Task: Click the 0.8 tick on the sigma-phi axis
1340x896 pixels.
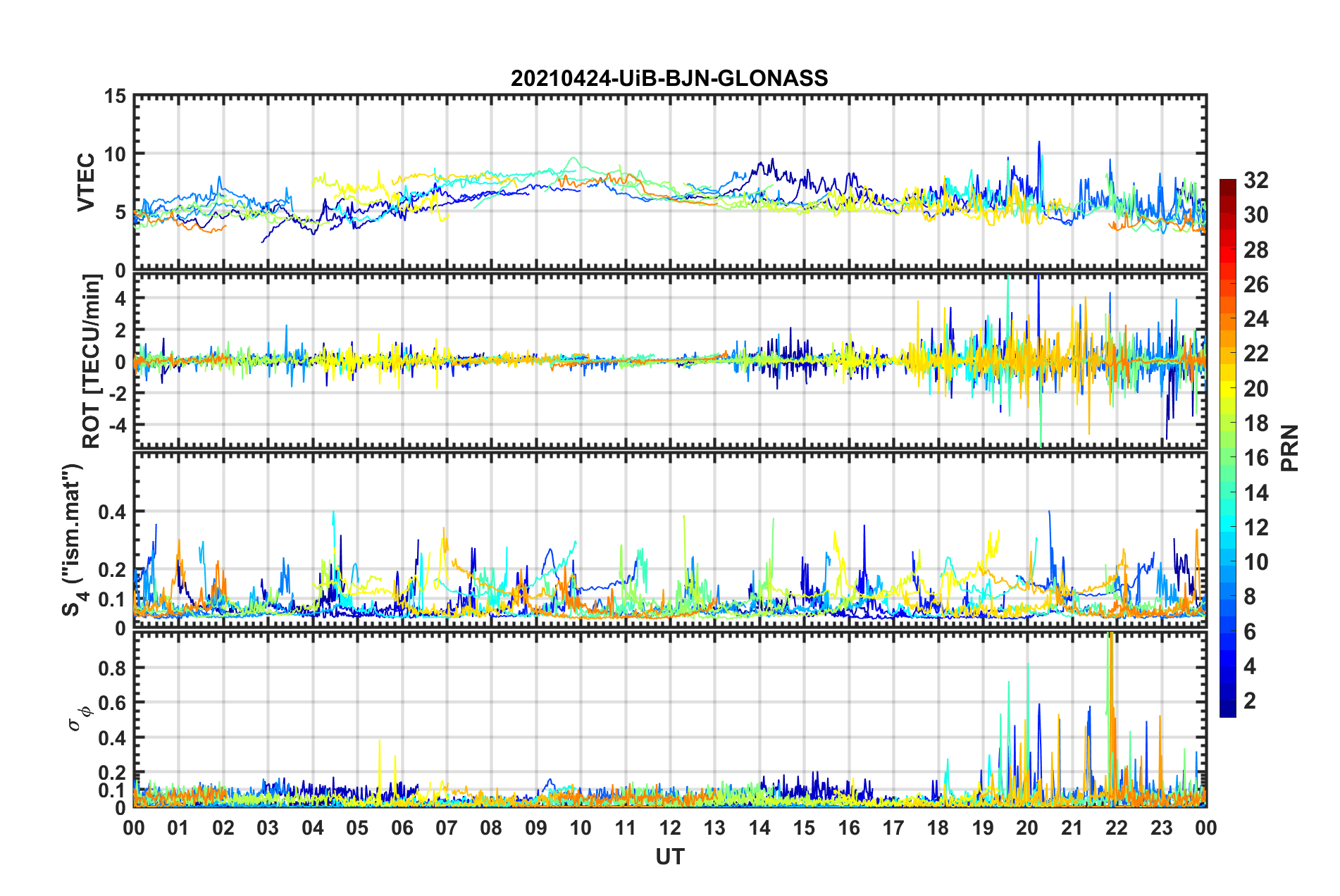Action: point(113,668)
